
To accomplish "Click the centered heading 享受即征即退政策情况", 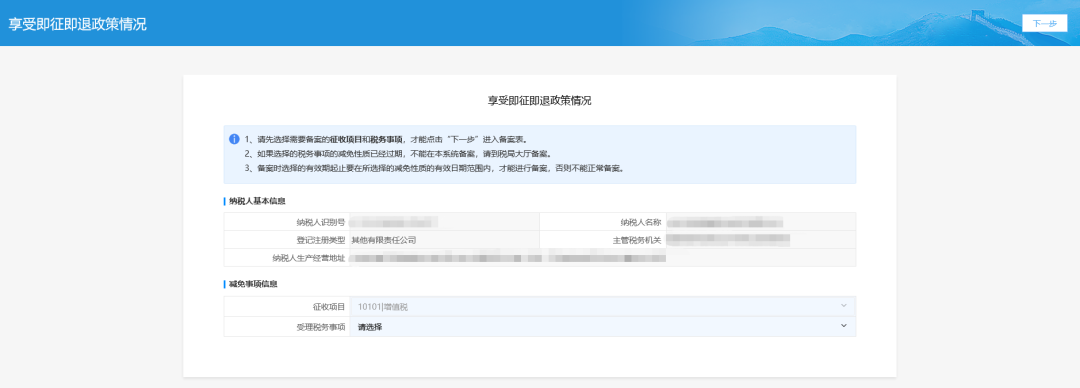I will coord(539,101).
